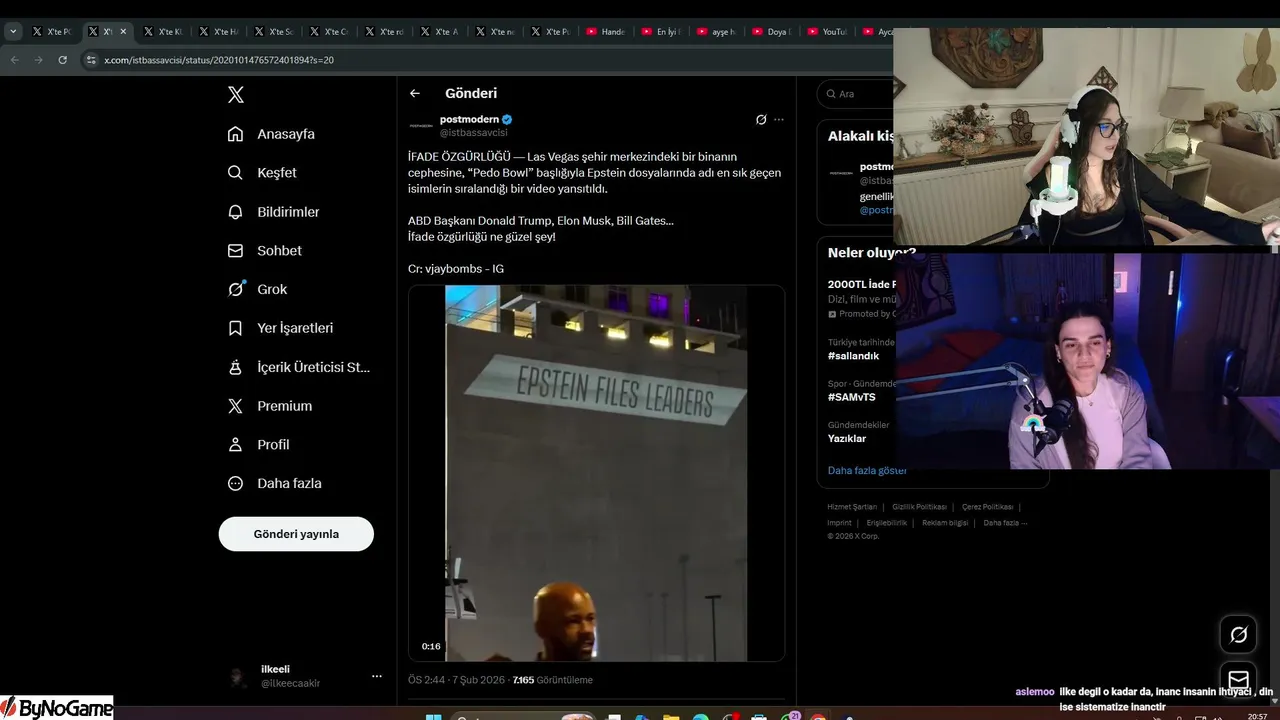Close the active X tab
Screen dimensions: 1280x720
123,32
